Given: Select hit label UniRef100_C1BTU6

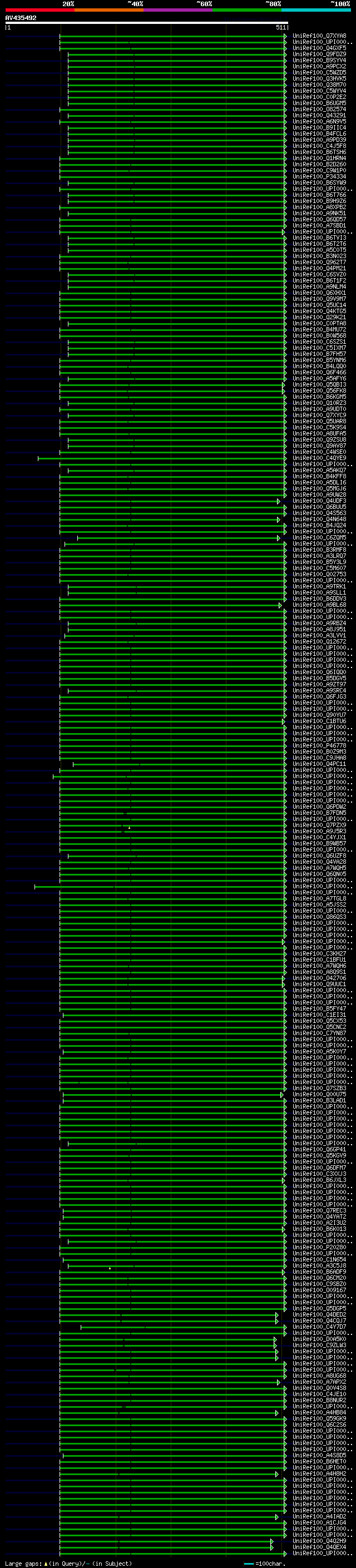Looking at the screenshot, I should (319, 721).
